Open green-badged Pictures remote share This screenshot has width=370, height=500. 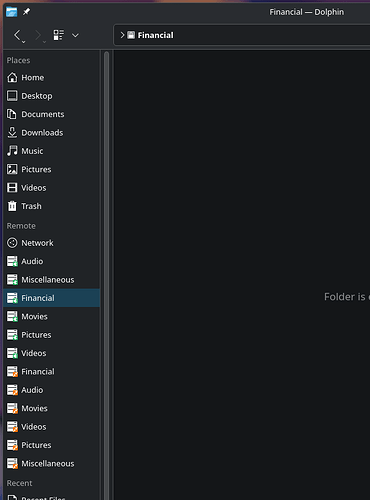click(51, 335)
